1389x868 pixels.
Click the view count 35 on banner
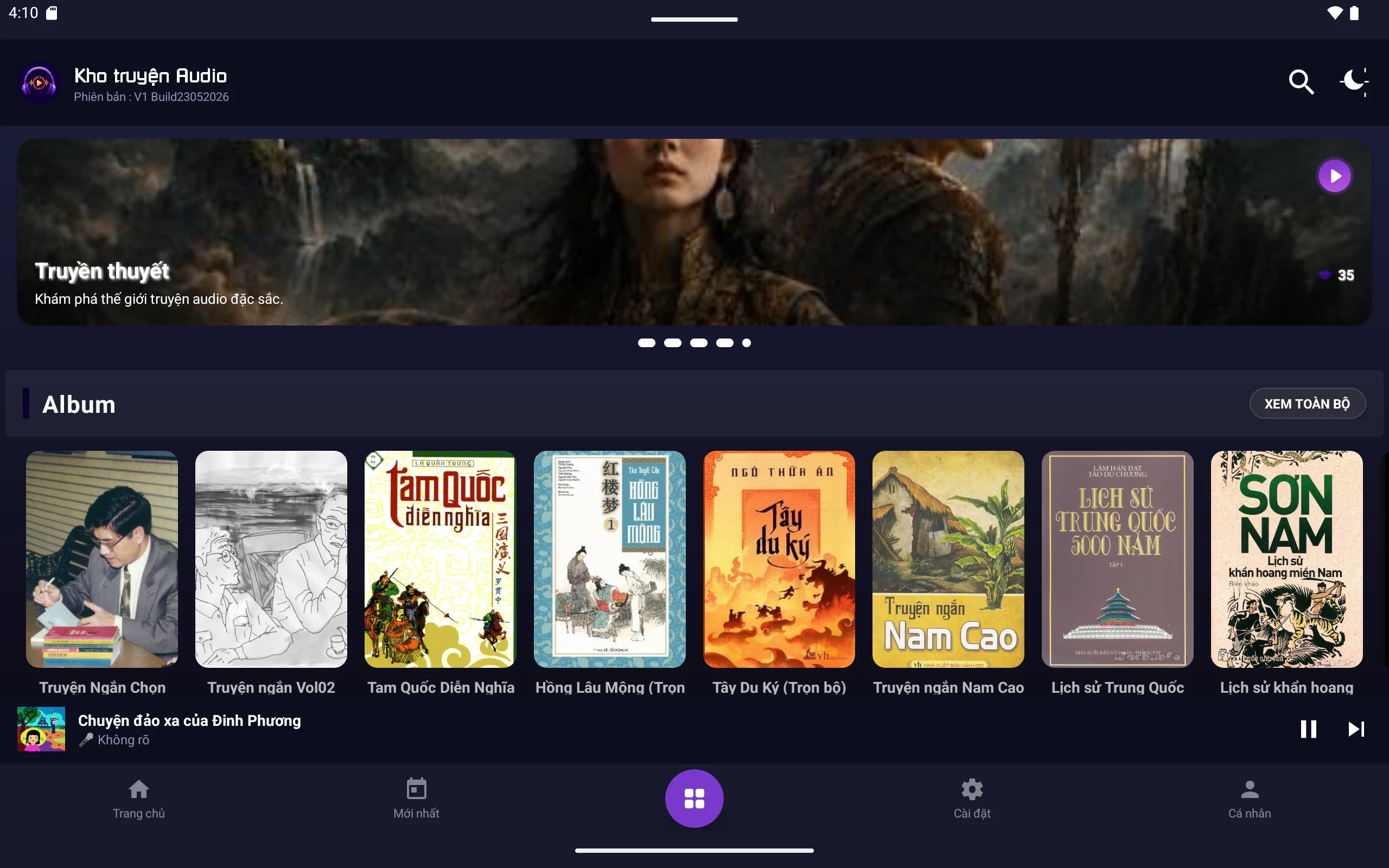pyautogui.click(x=1346, y=275)
